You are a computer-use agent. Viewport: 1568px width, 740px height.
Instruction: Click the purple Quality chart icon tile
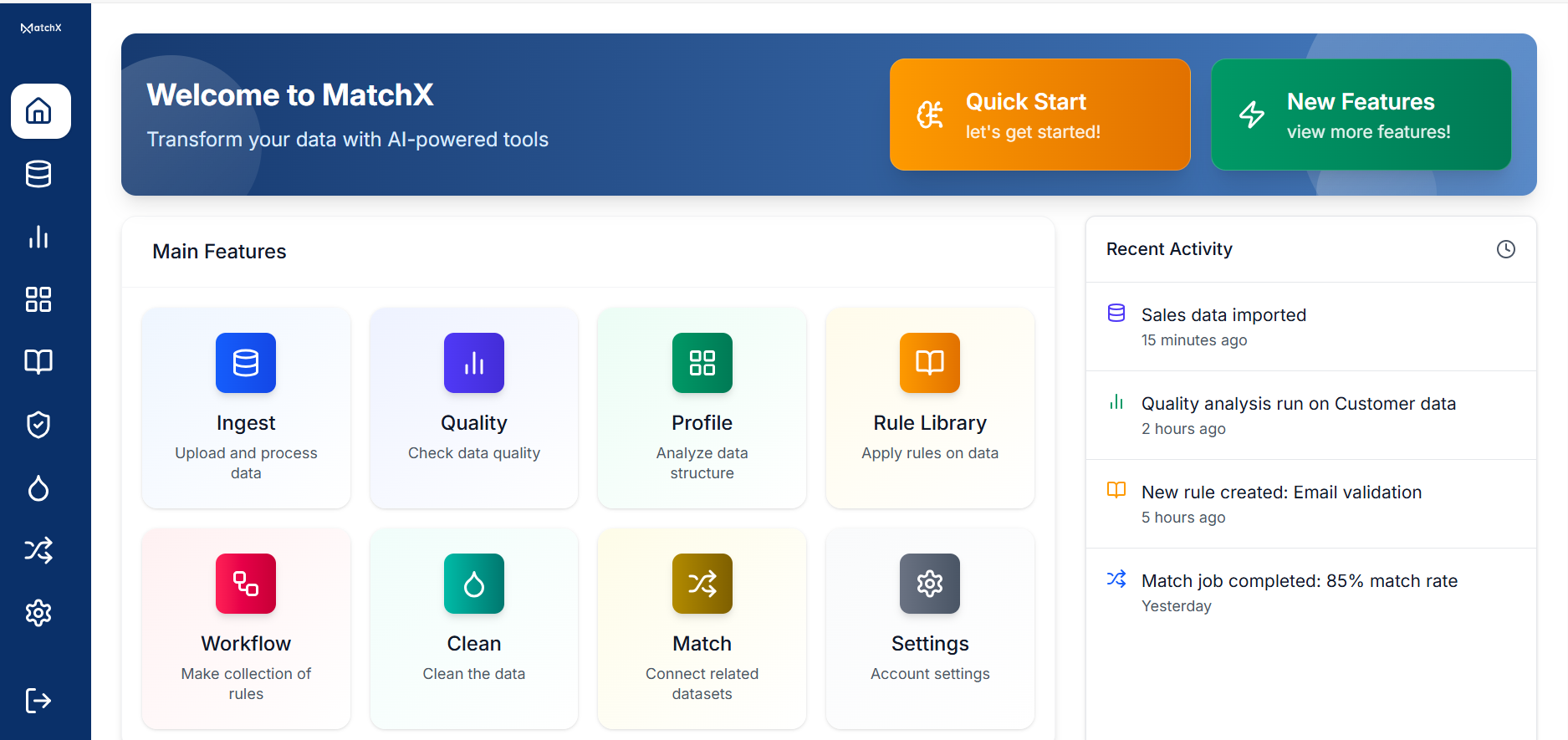tap(474, 363)
